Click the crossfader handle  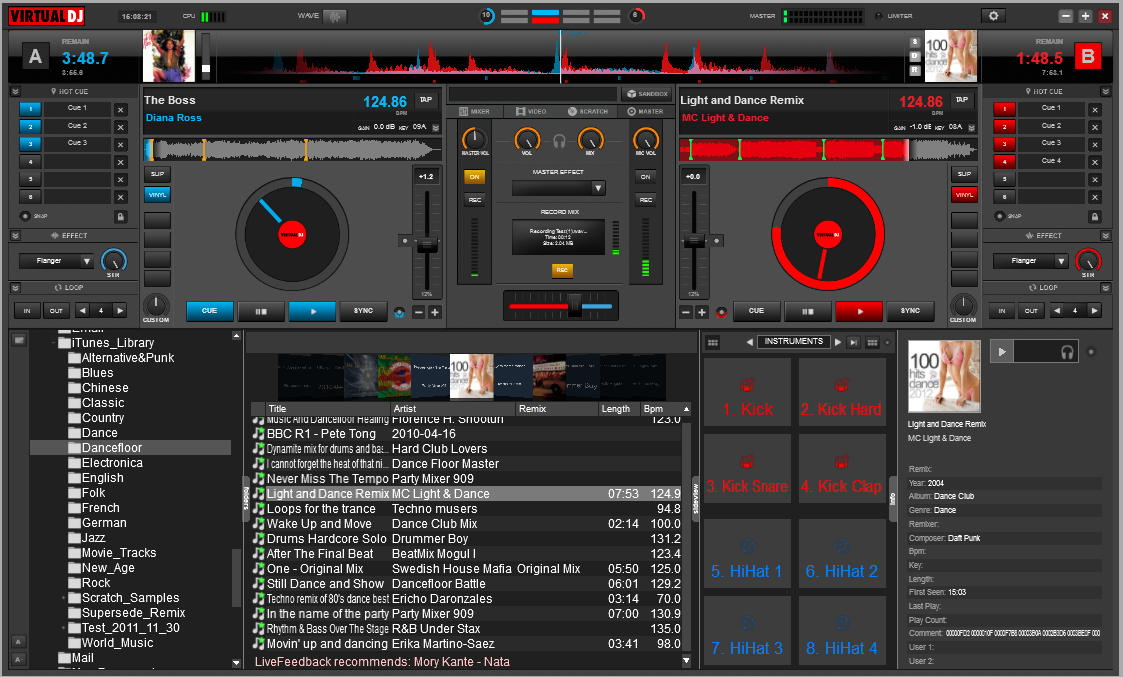574,306
